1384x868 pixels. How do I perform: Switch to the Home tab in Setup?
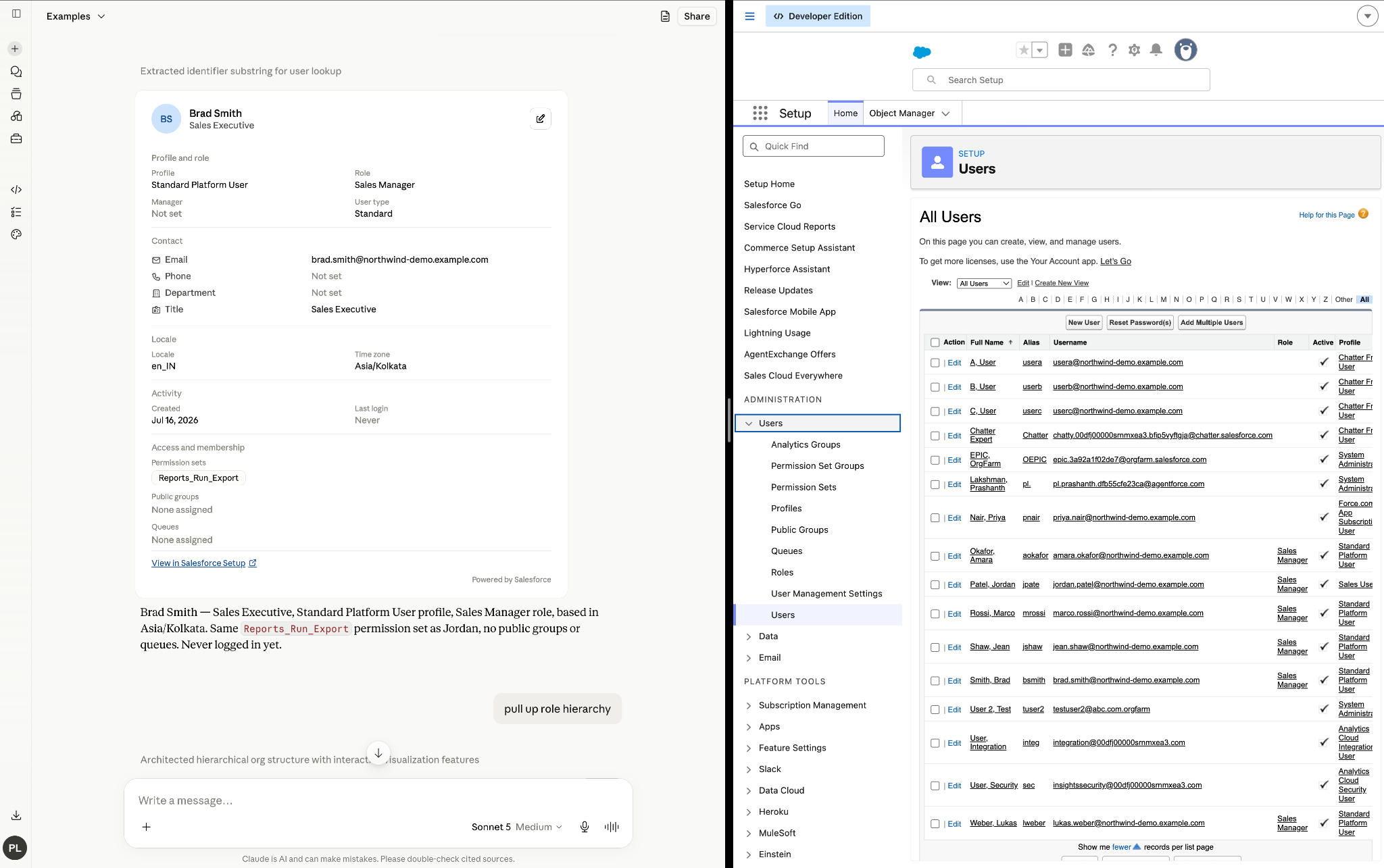pos(845,113)
